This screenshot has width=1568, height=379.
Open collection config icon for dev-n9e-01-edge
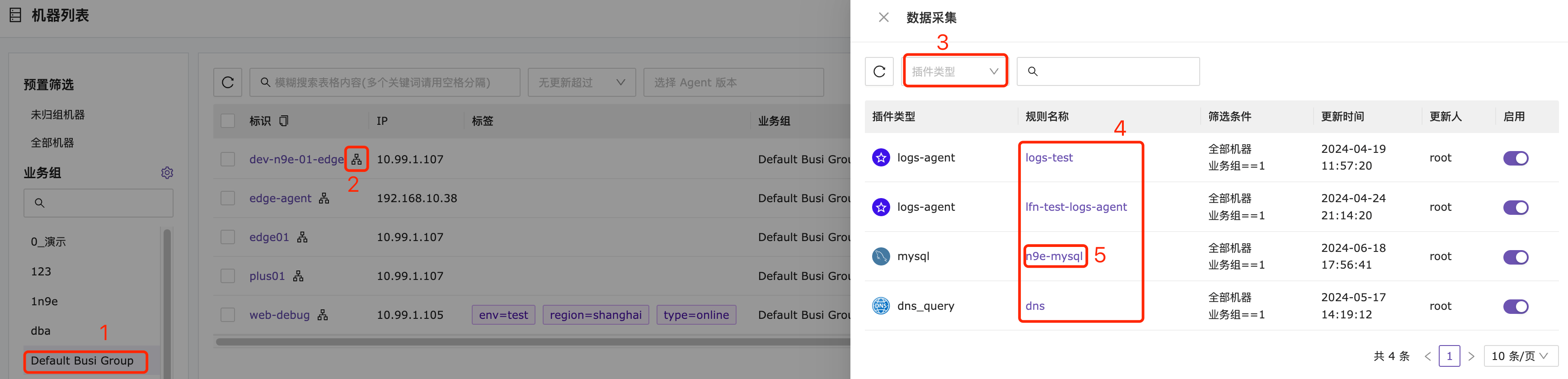[x=357, y=159]
